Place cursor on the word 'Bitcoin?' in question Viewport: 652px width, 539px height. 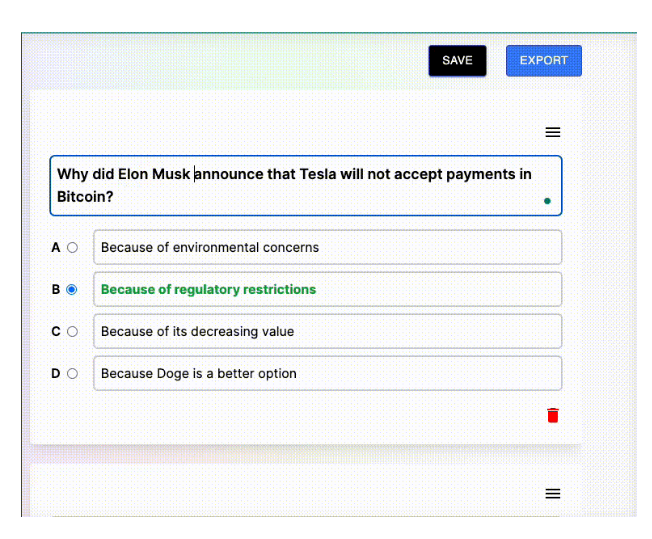point(85,198)
